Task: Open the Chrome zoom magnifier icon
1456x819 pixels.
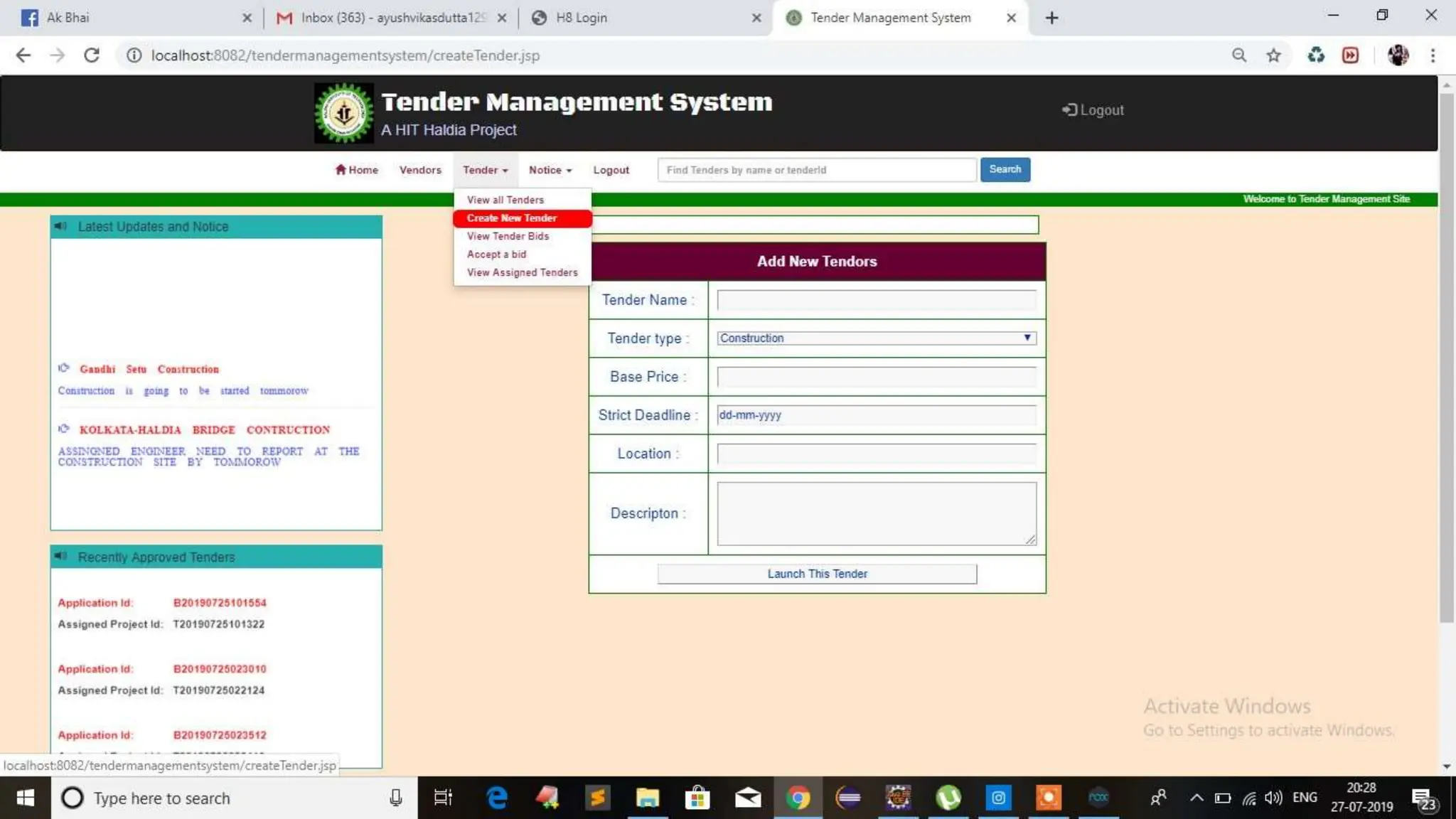Action: coord(1238,55)
